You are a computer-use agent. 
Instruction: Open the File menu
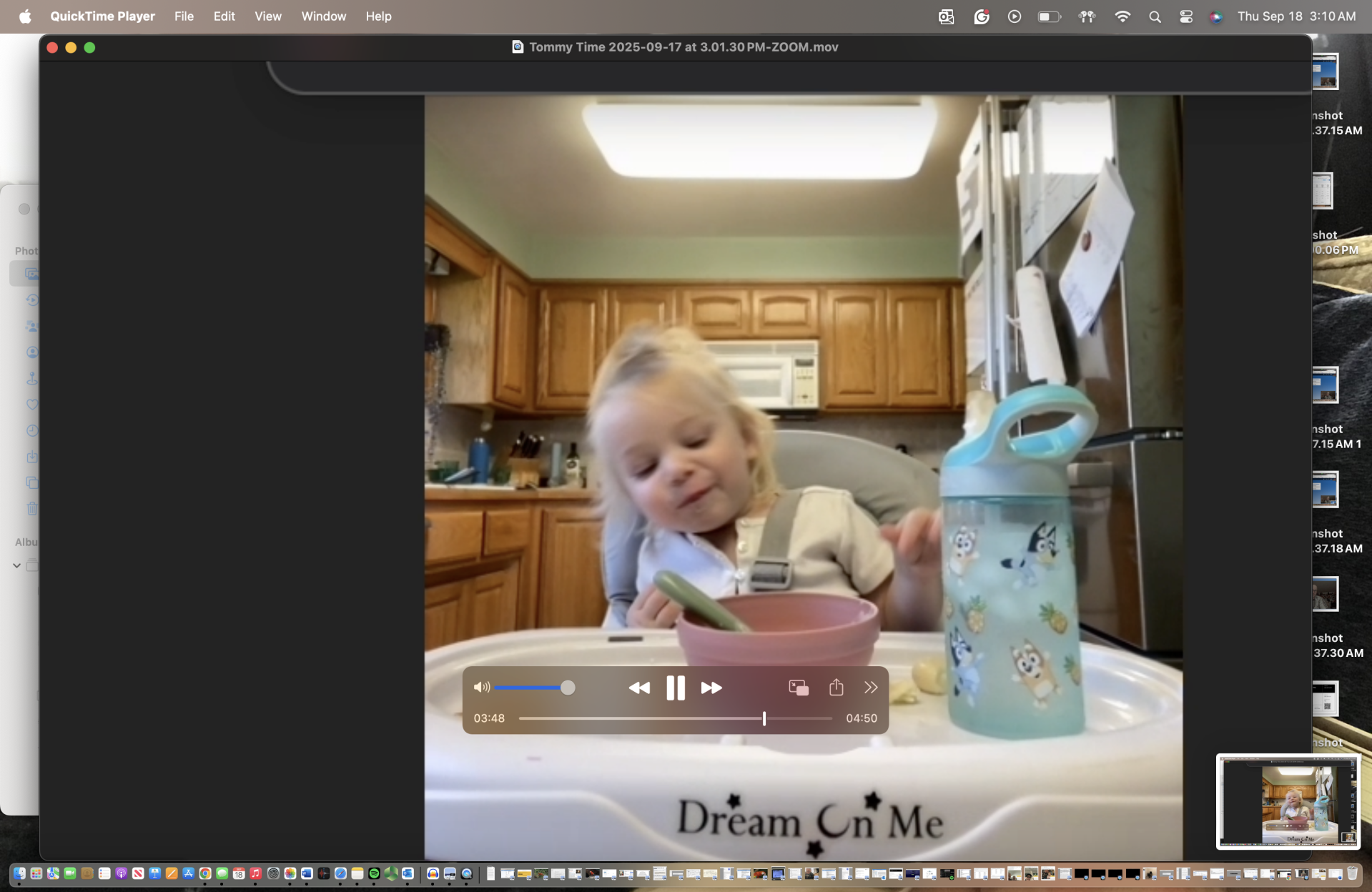coord(184,16)
